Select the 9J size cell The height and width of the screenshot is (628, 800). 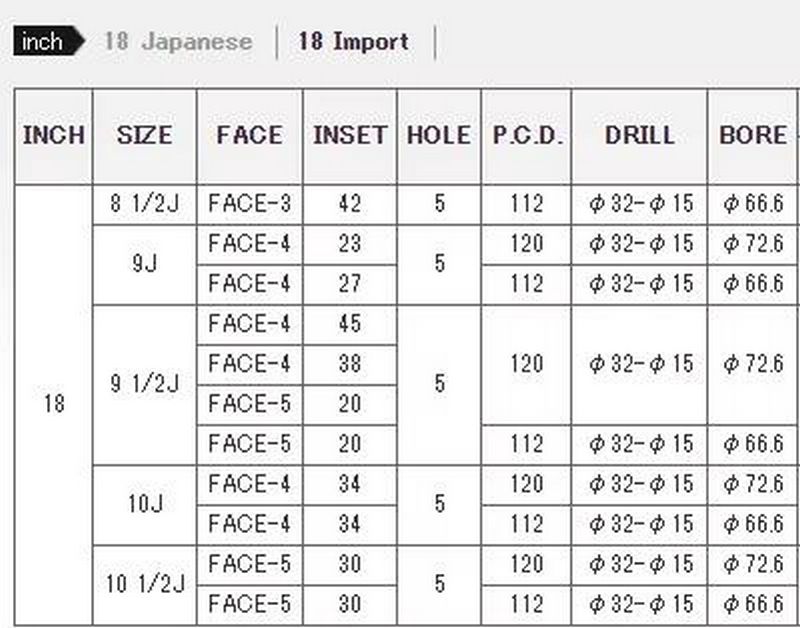point(144,264)
